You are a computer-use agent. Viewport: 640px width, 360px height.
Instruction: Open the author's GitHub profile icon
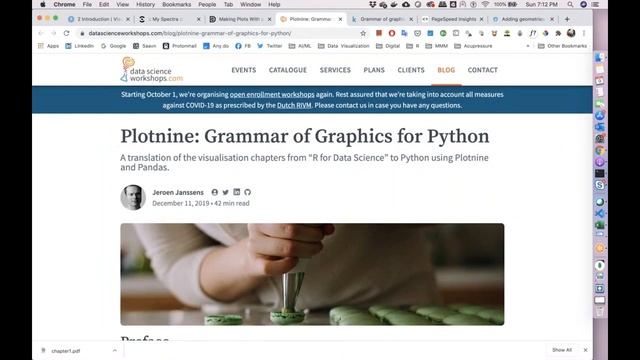click(x=247, y=192)
